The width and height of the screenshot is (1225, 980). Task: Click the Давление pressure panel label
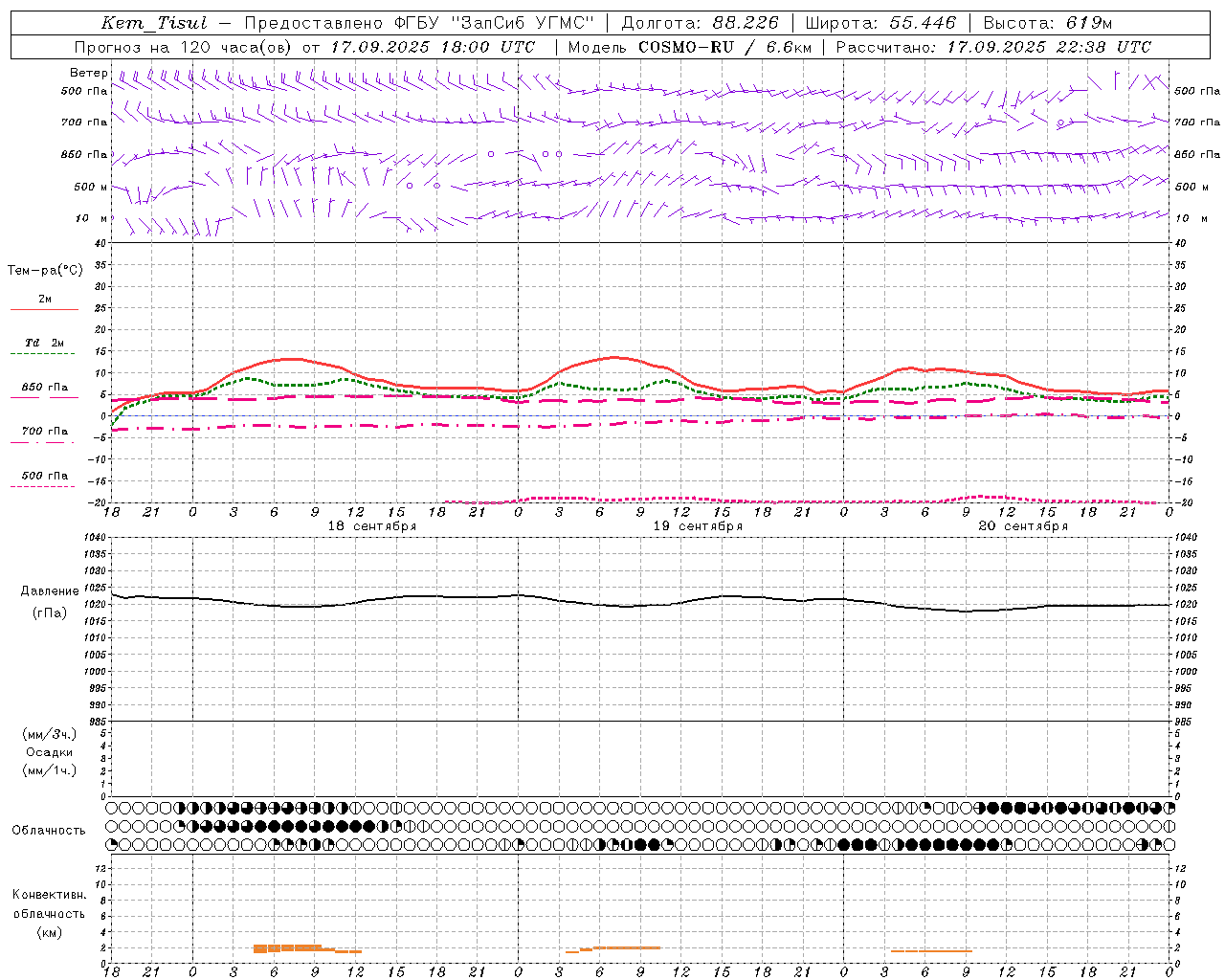50,591
